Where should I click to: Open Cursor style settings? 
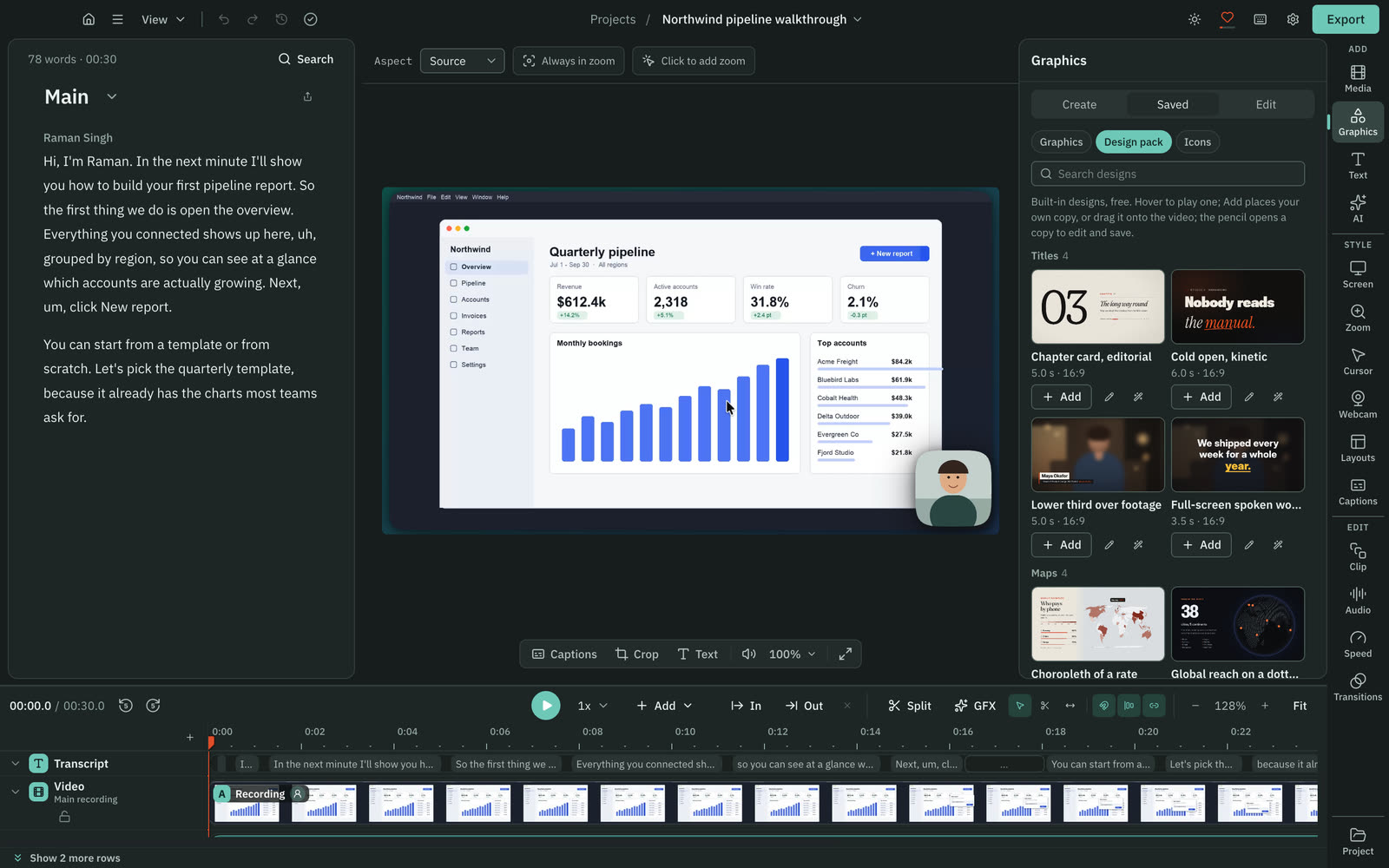point(1358,361)
